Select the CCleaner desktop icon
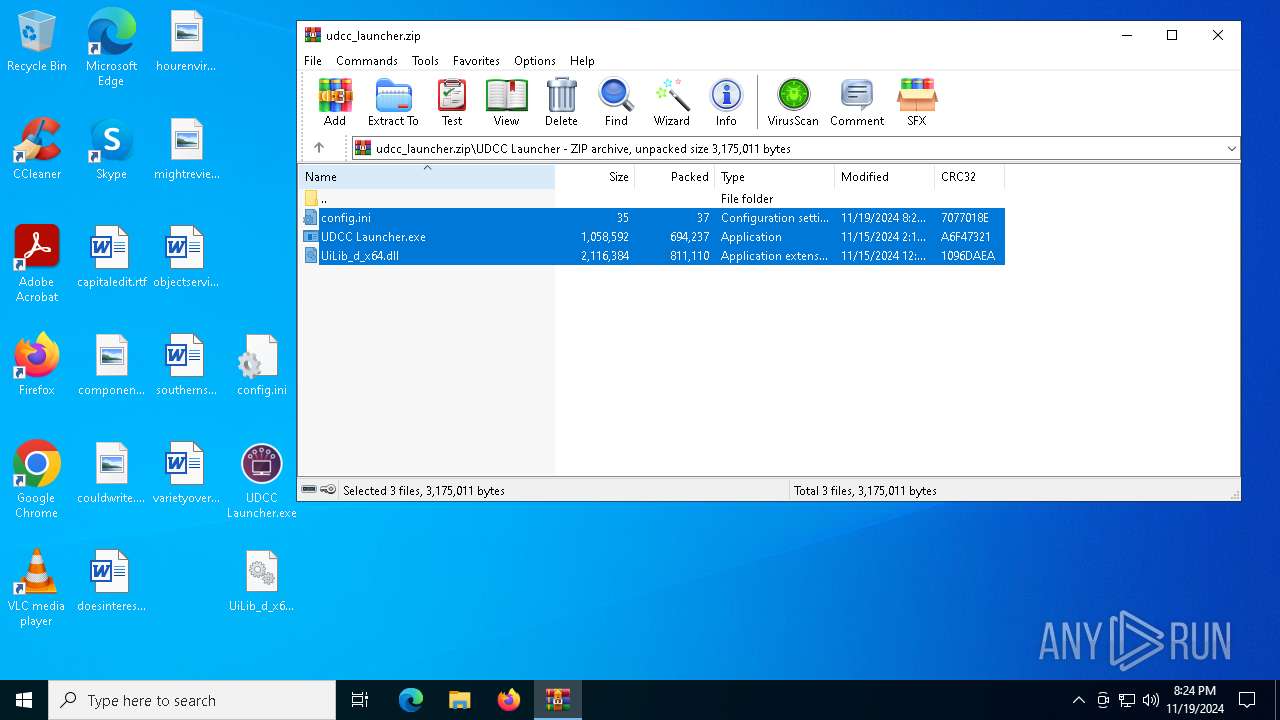 click(37, 149)
